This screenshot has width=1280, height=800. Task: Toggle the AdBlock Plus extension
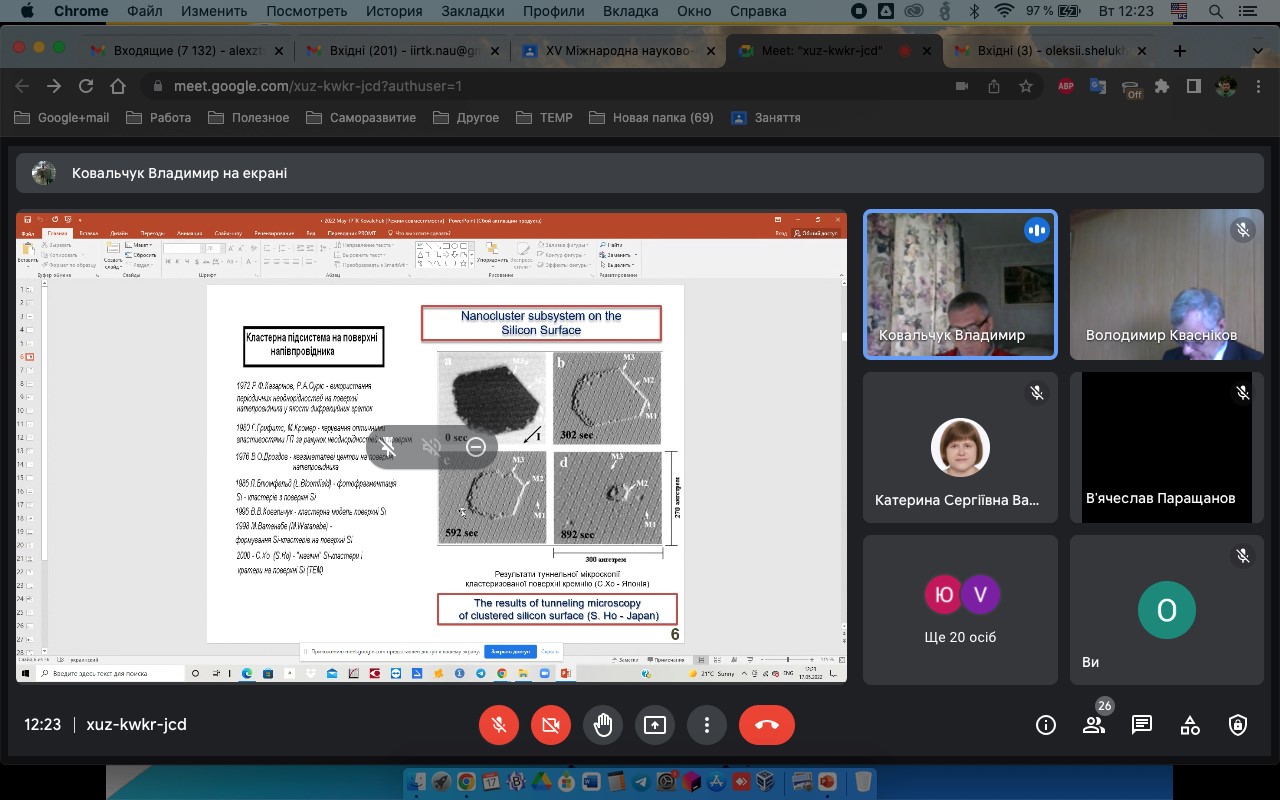[x=1067, y=87]
